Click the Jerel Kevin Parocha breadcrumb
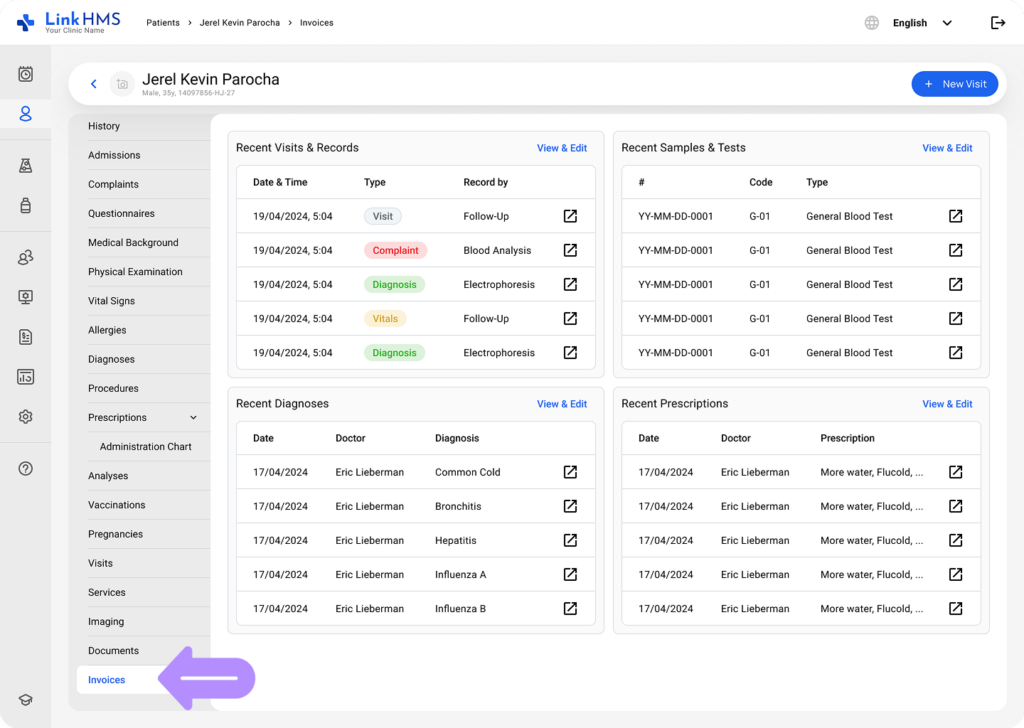The image size is (1024, 728). click(240, 23)
